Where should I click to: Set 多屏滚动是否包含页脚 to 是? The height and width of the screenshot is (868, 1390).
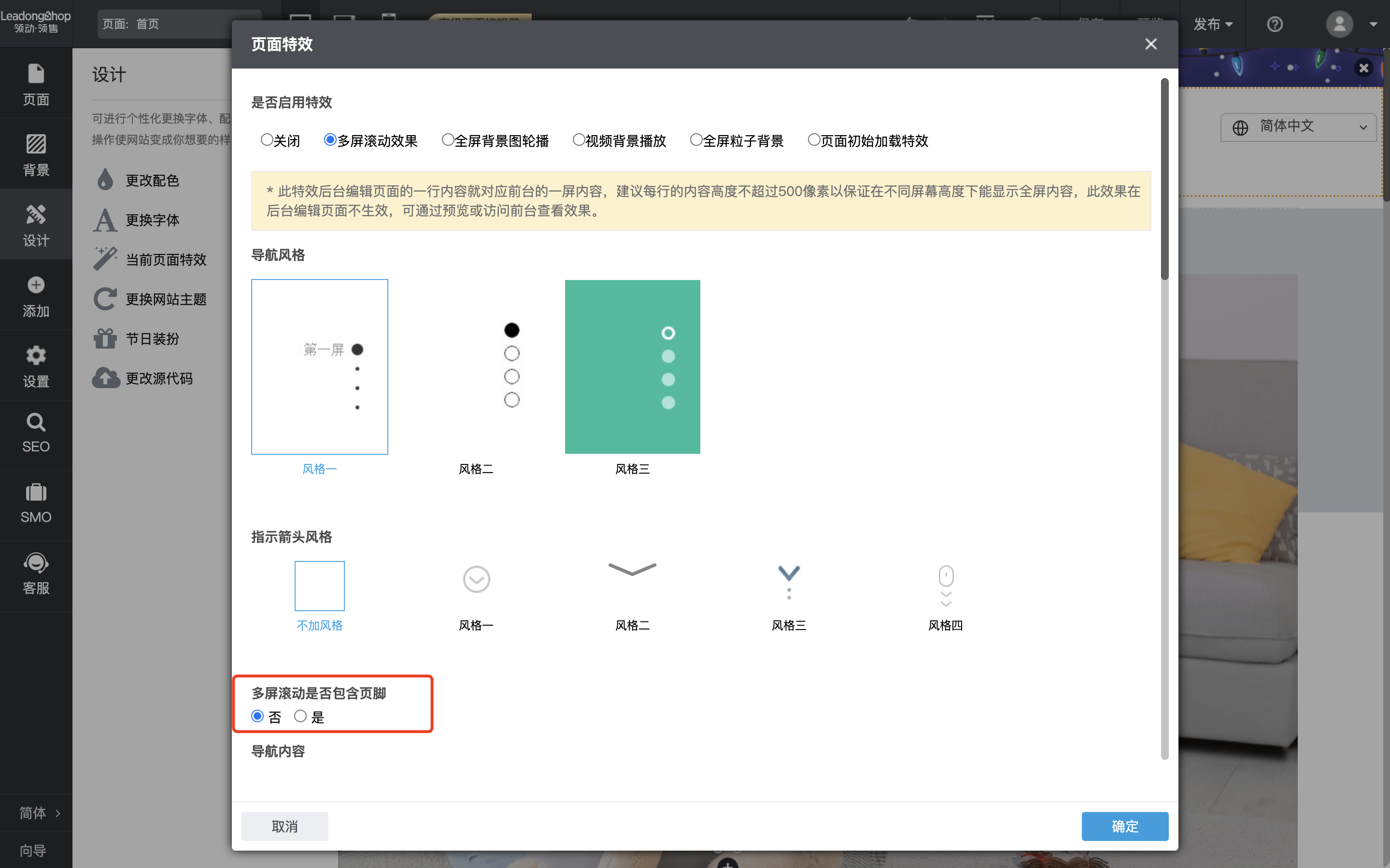300,716
